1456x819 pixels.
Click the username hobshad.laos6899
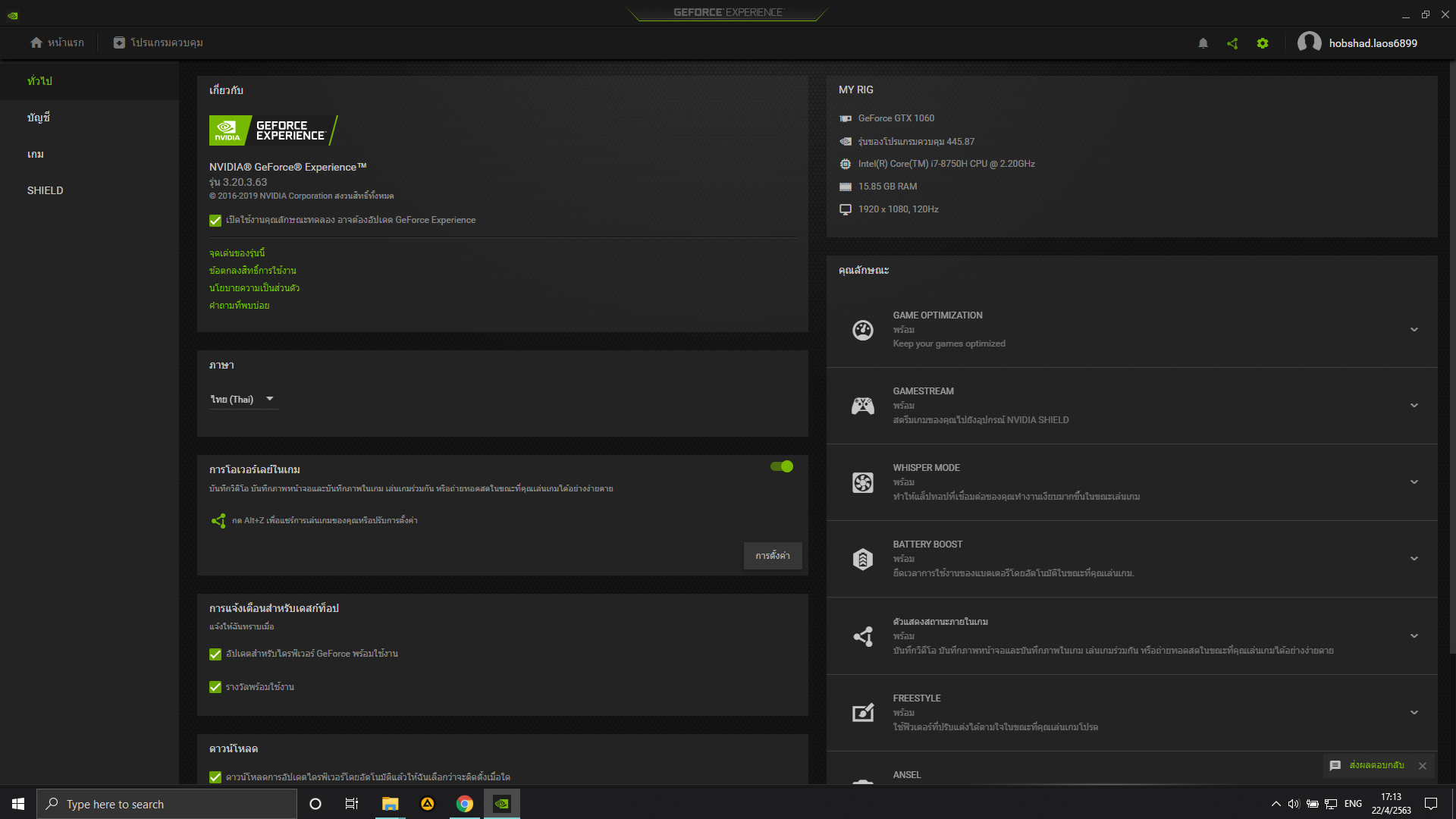[x=1373, y=43]
